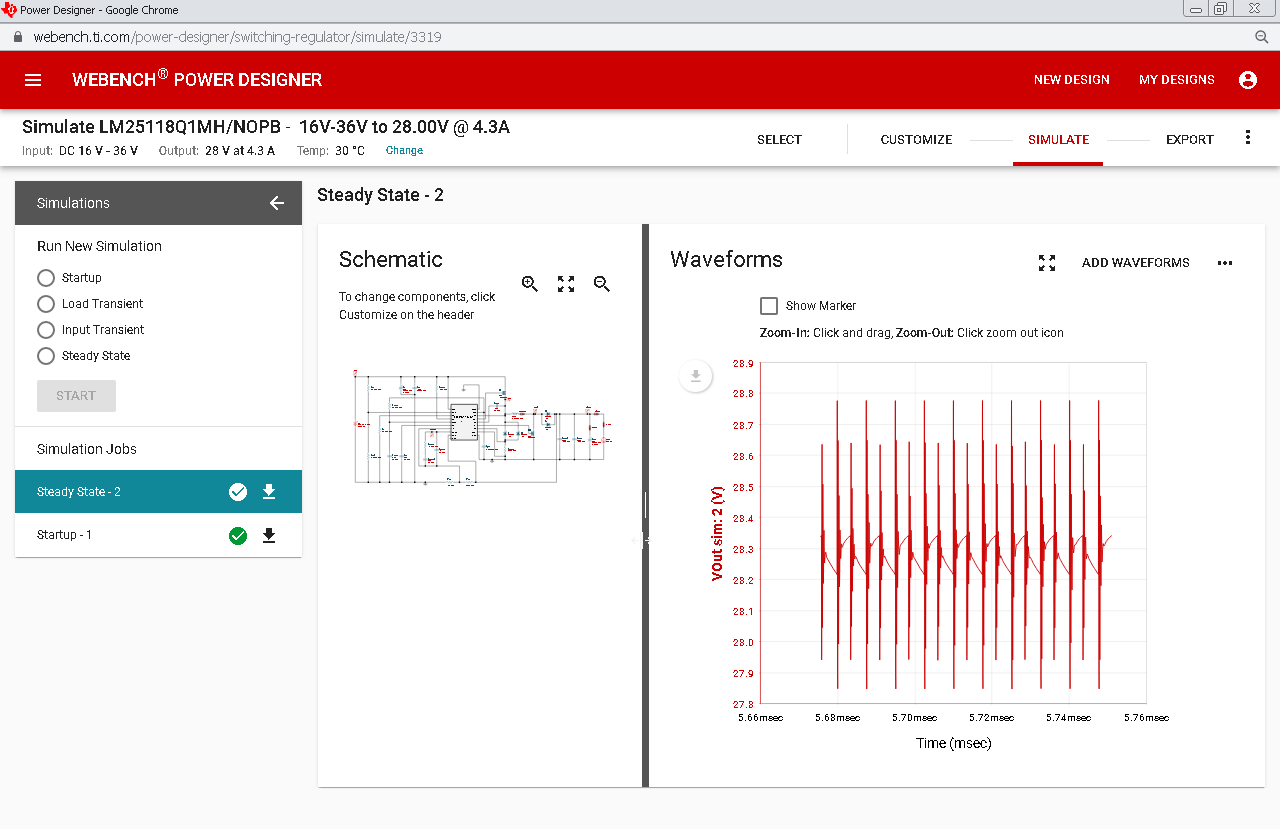Screen dimensions: 1280x829
Task: Click the ADD WAVEFORMS button
Action: [1136, 263]
